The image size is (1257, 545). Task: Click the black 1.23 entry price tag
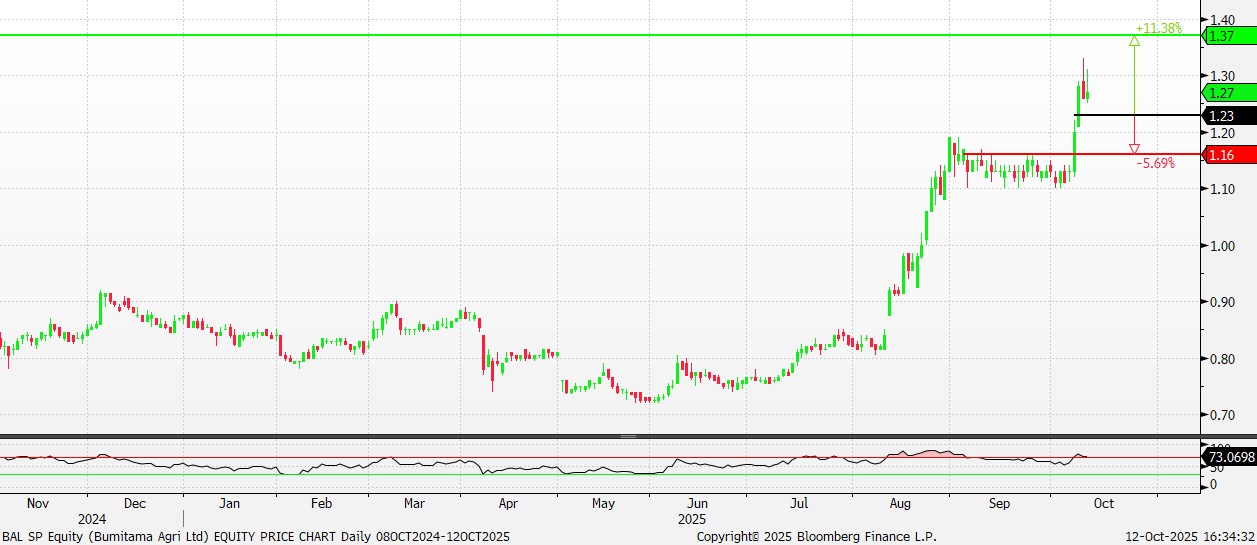click(x=1228, y=116)
